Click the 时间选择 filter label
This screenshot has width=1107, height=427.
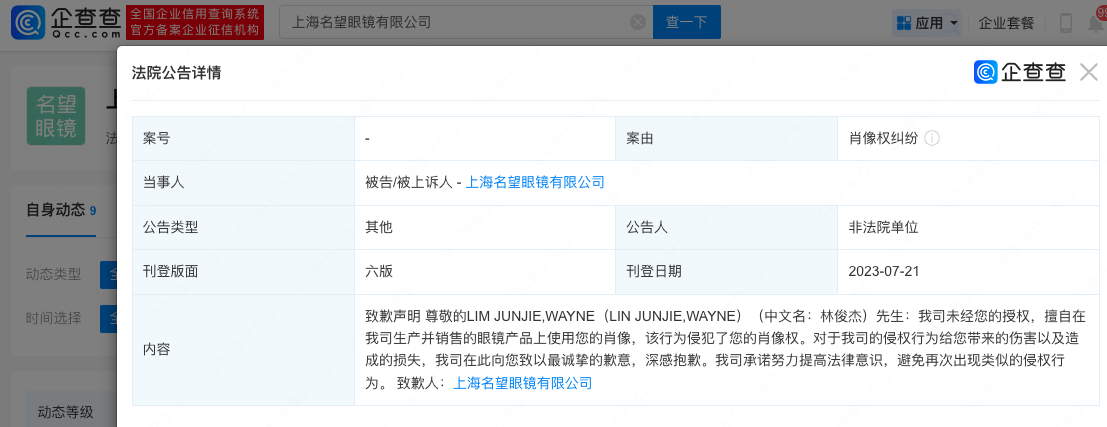[54, 318]
